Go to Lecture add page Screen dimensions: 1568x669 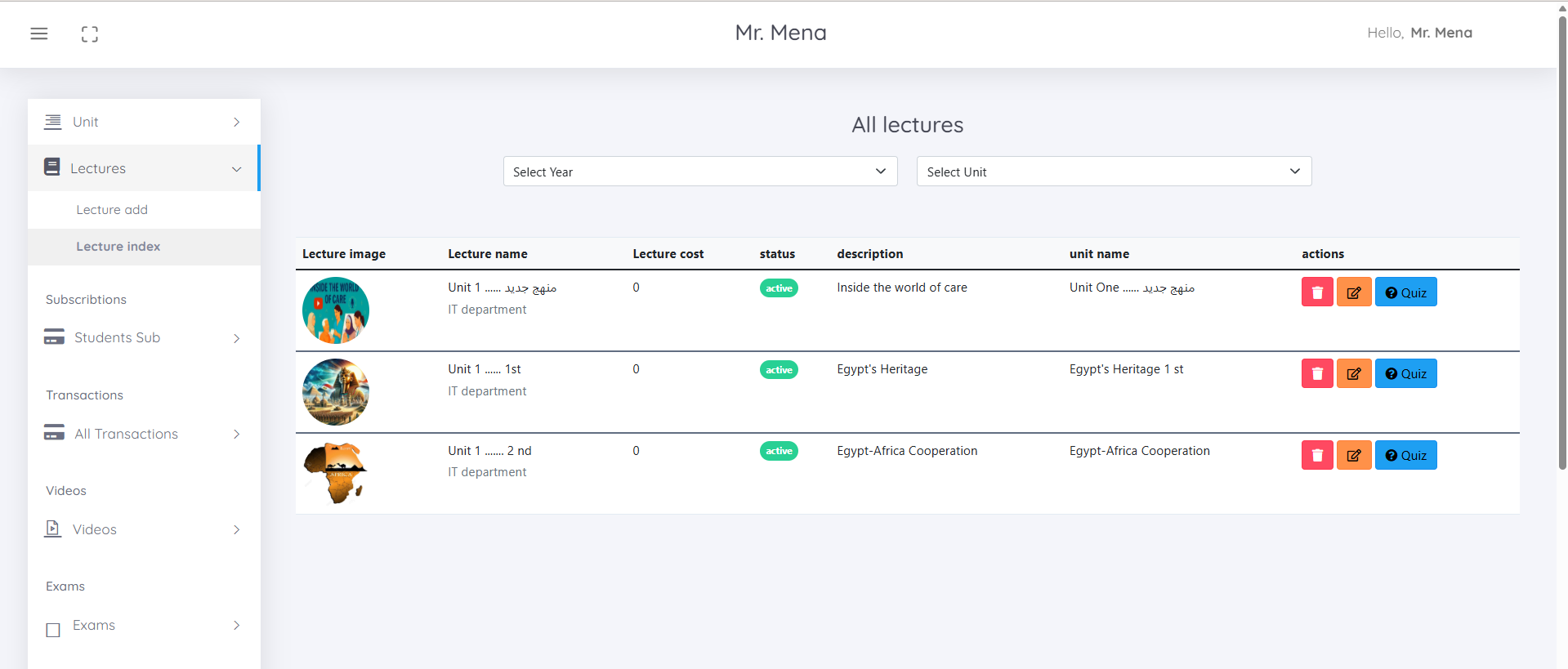(x=112, y=210)
